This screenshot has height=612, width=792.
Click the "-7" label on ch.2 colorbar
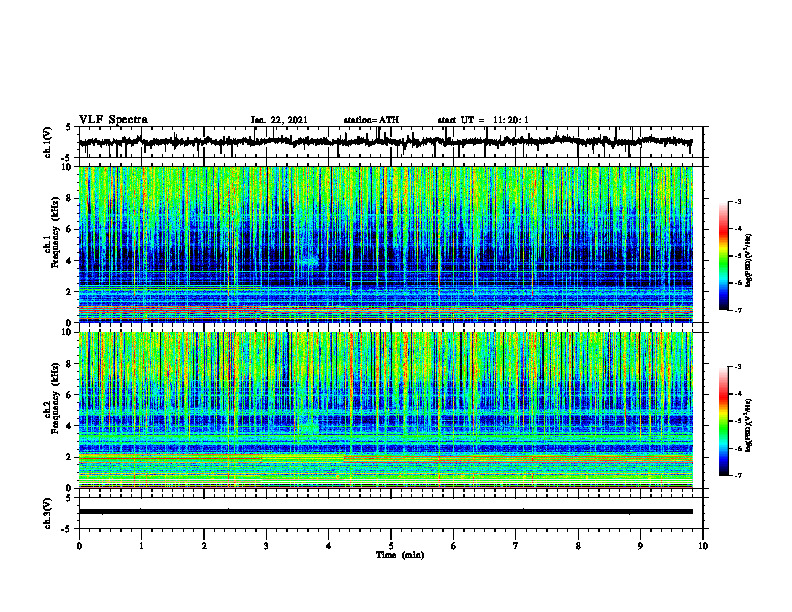[x=737, y=475]
